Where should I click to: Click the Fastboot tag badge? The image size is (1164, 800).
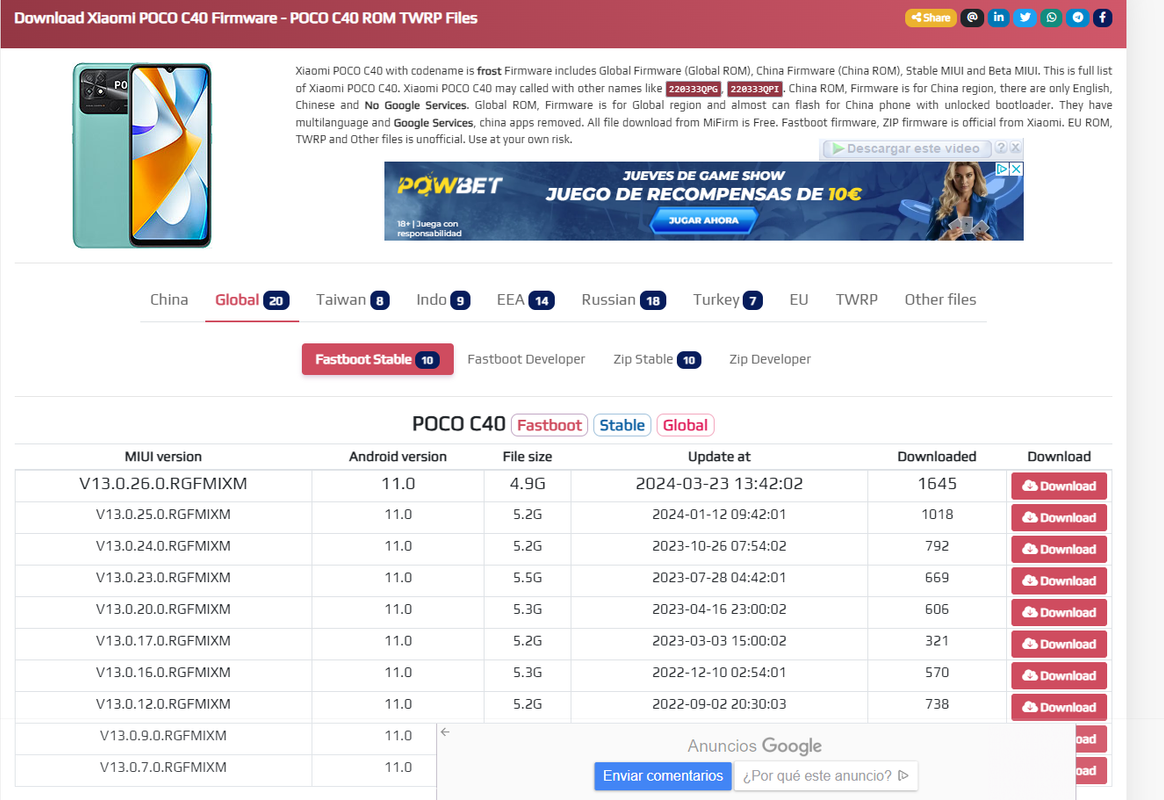tap(549, 425)
